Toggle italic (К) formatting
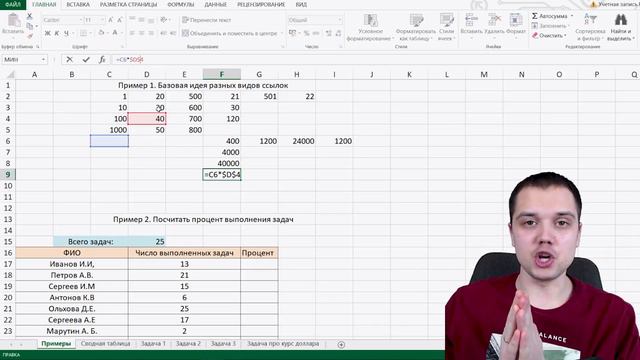This screenshot has width=640, height=360. tap(57, 33)
